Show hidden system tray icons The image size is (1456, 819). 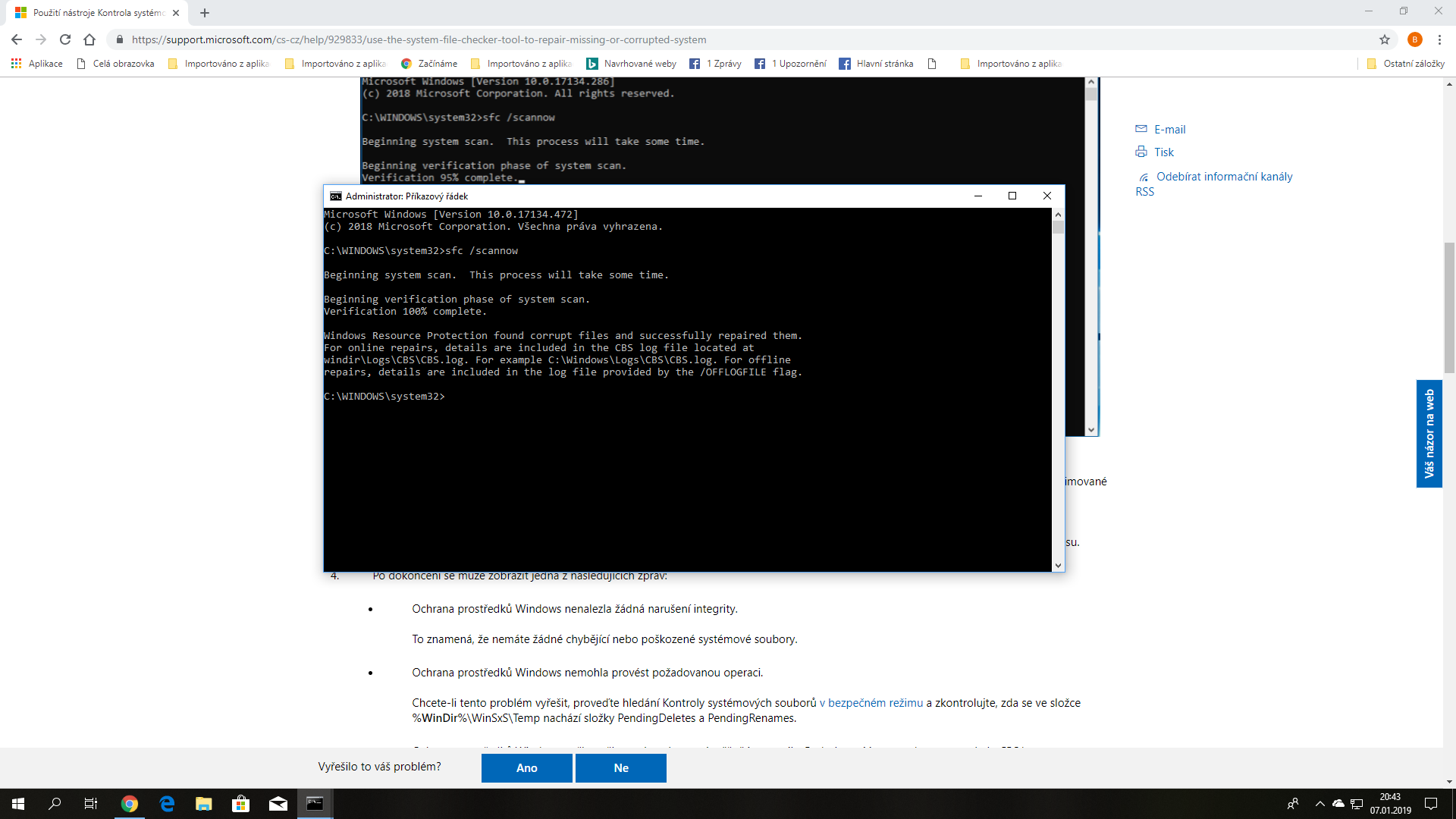point(1319,804)
